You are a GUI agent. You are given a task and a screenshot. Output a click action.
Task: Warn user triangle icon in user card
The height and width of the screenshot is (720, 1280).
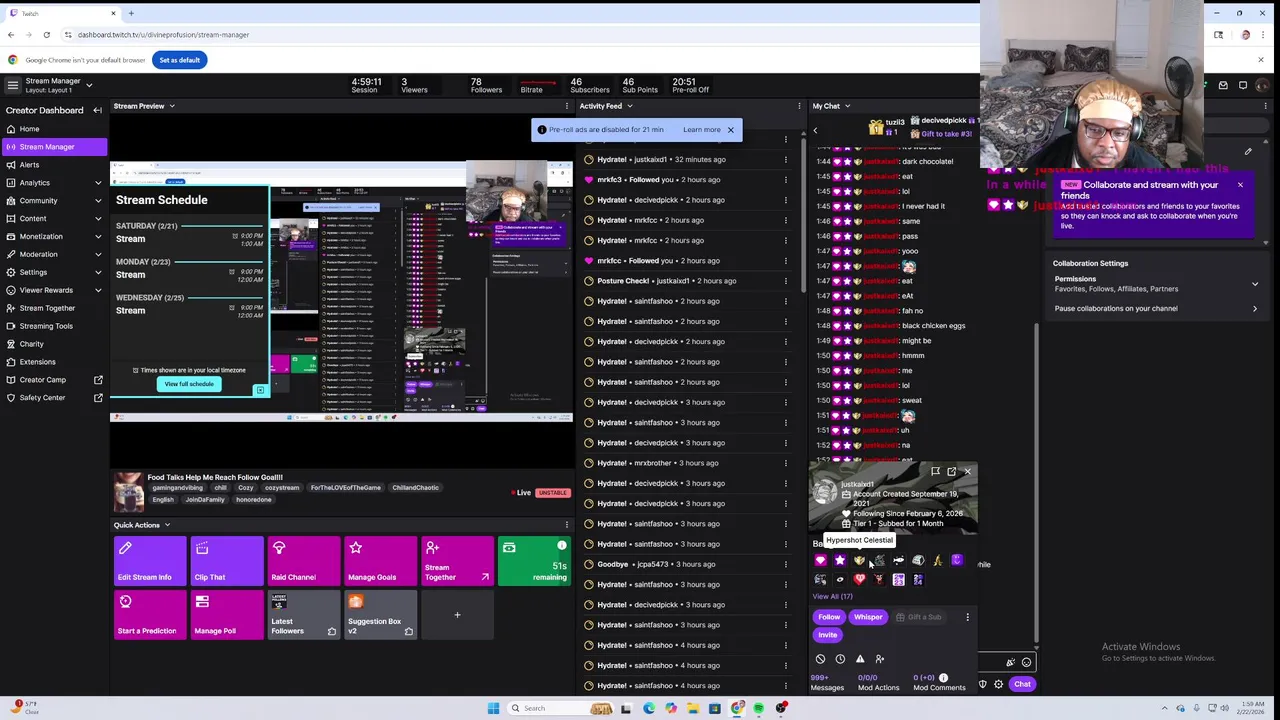click(860, 659)
